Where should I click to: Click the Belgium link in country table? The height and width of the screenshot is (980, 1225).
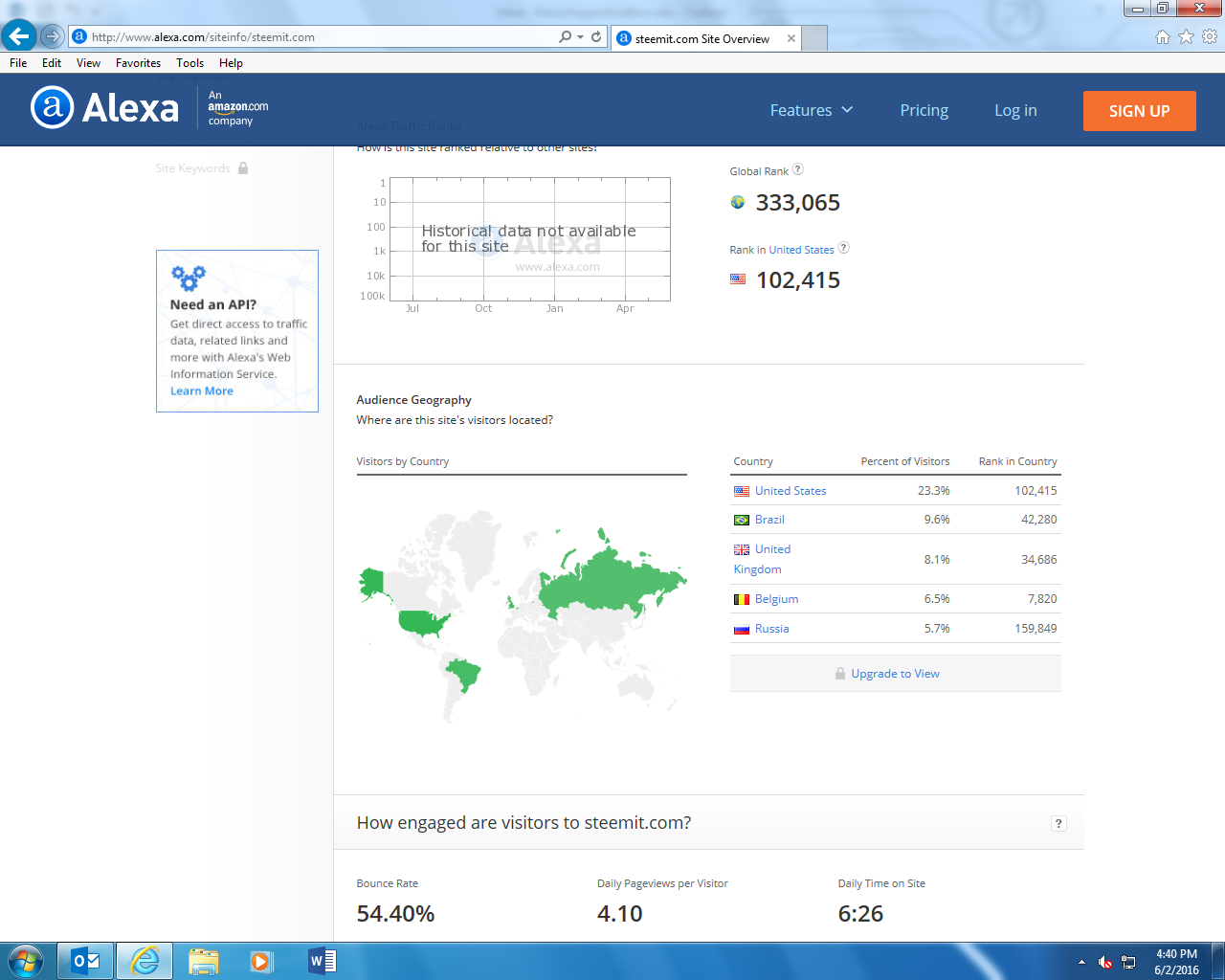point(776,599)
